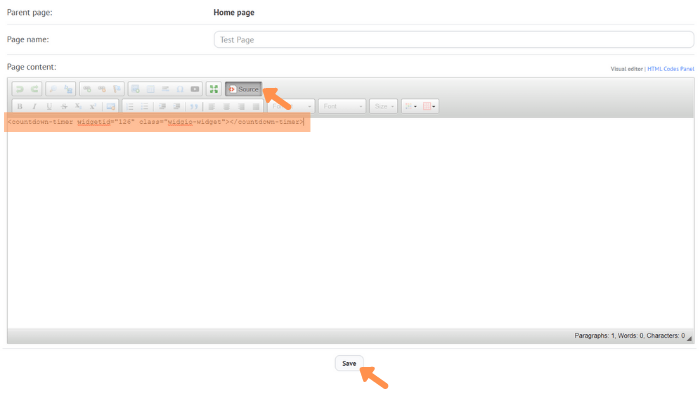Insert an anchor flag

pyautogui.click(x=117, y=89)
